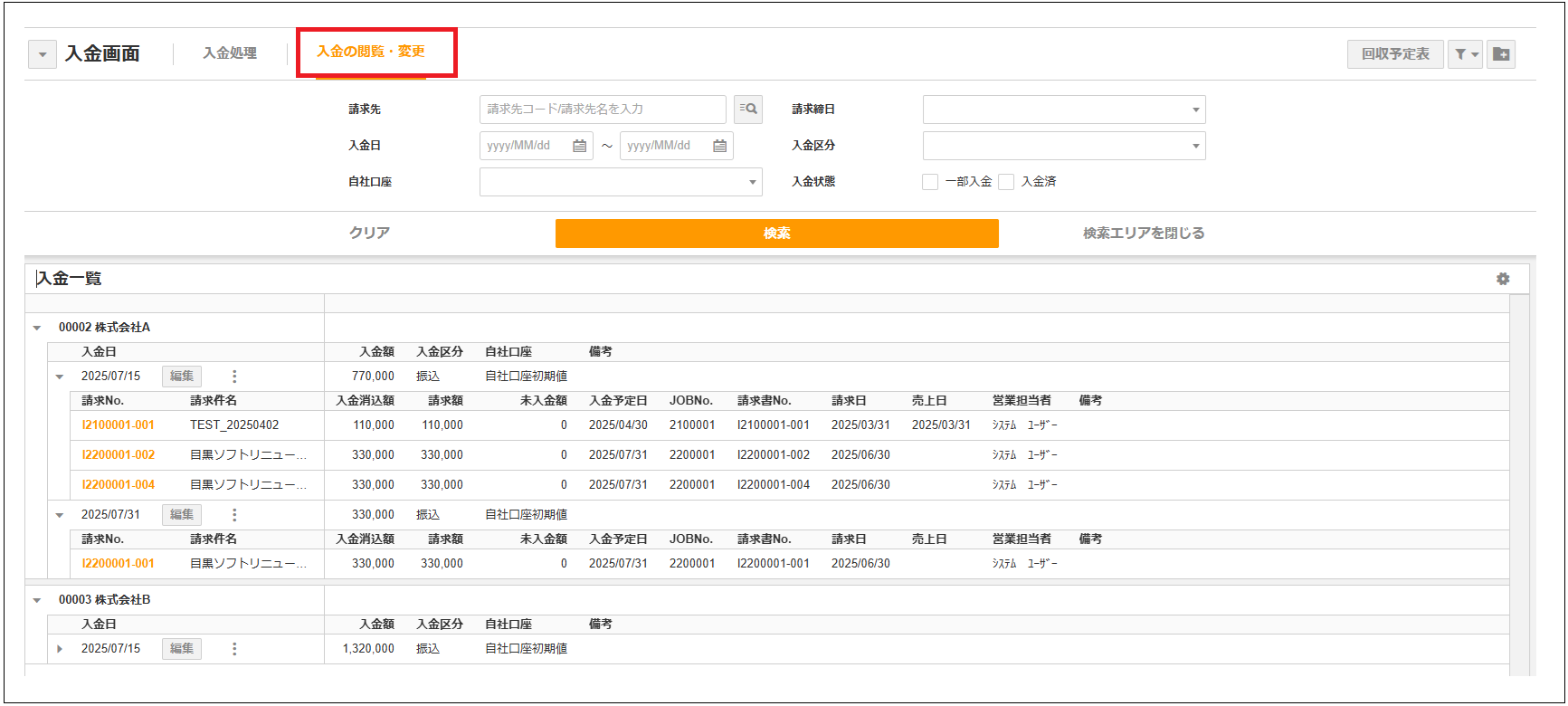Click the folder icon in top right
The image size is (1568, 706).
coord(1501,54)
